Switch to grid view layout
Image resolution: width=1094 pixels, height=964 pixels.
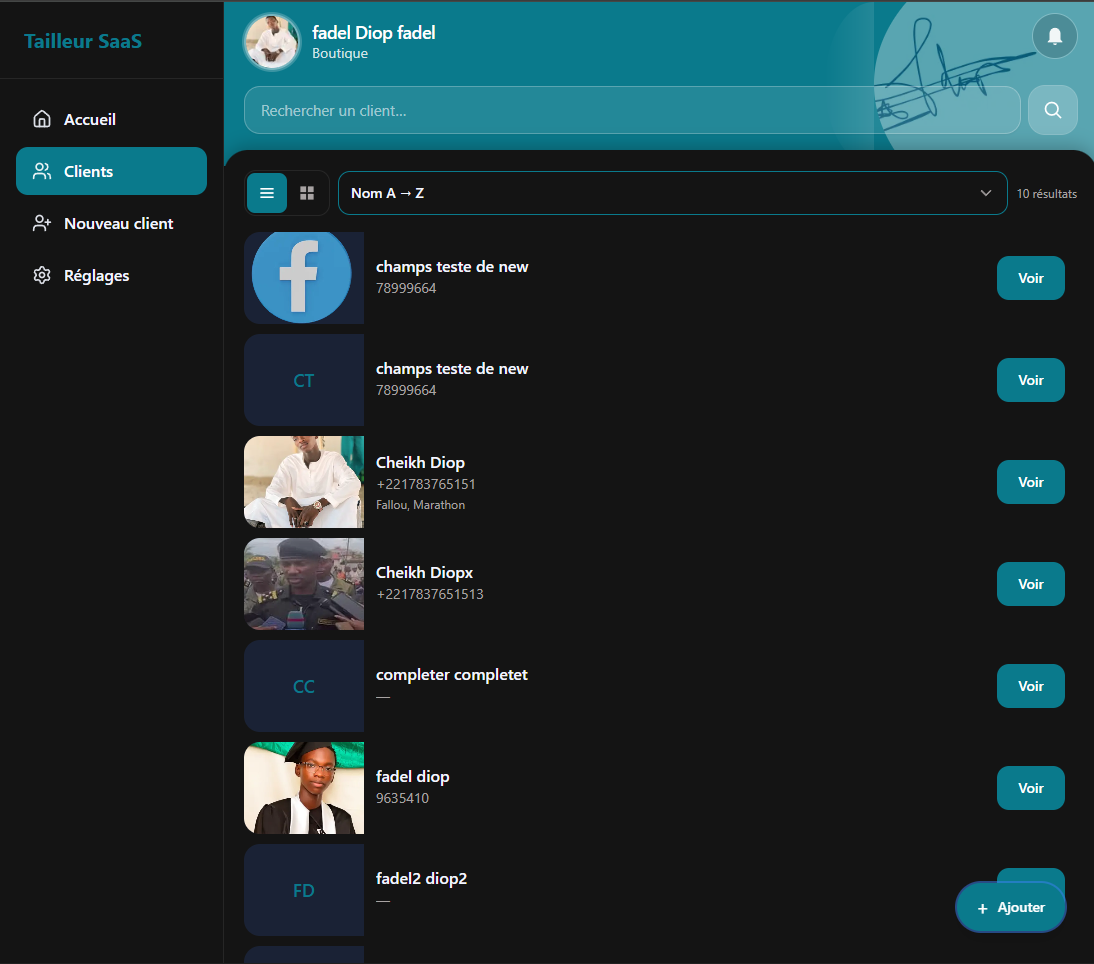[307, 193]
